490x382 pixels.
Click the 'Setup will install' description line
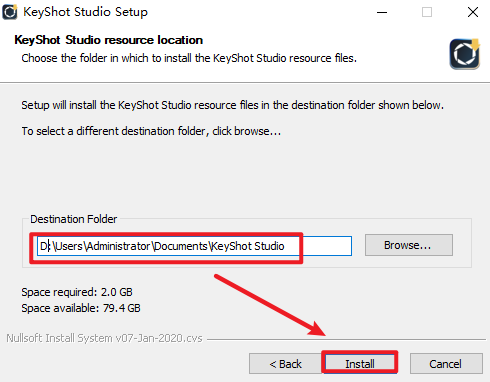[232, 105]
